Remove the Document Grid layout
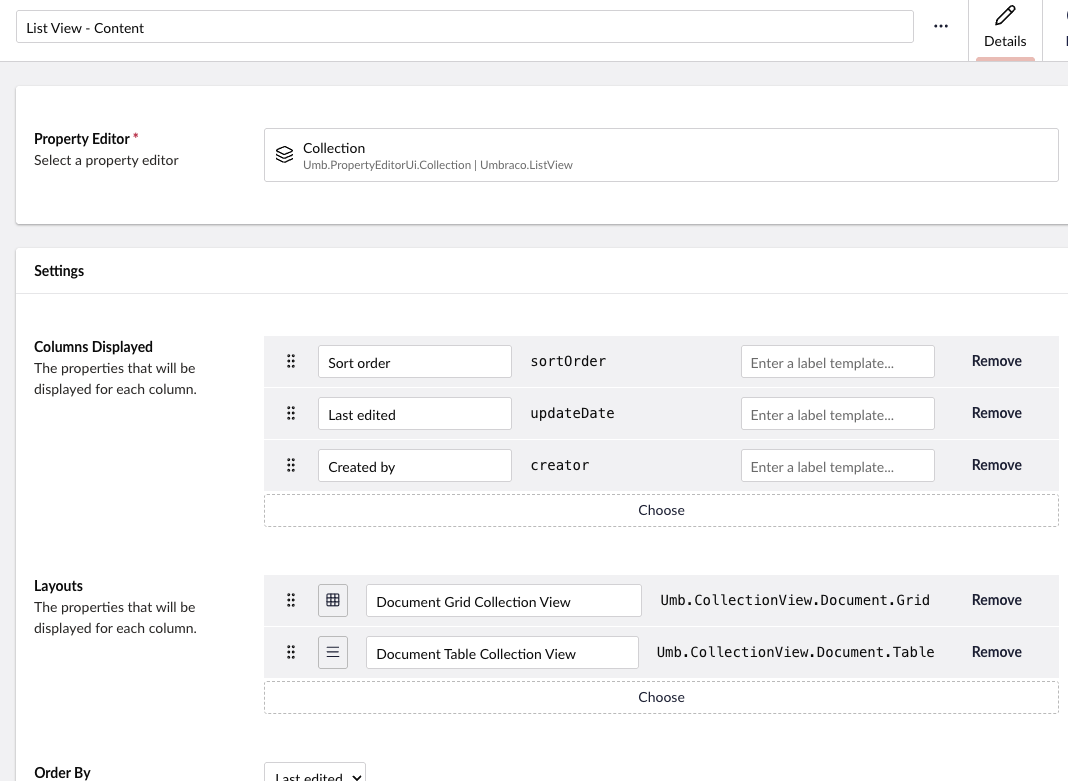 (x=996, y=600)
